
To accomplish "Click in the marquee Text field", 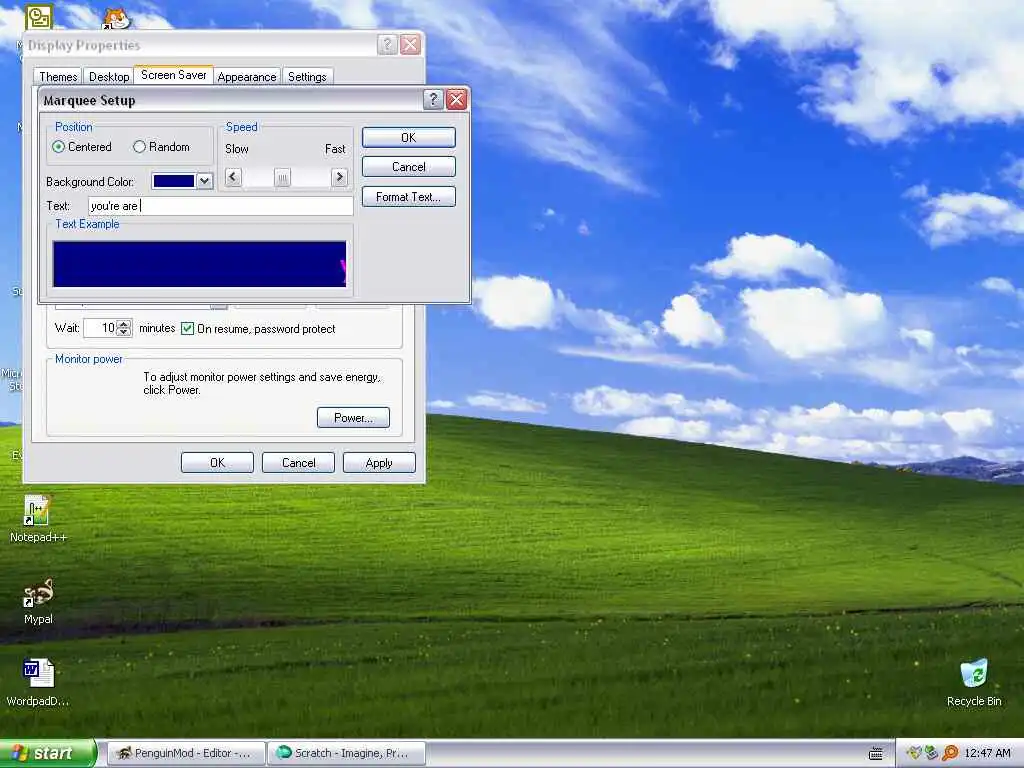I will [x=221, y=206].
